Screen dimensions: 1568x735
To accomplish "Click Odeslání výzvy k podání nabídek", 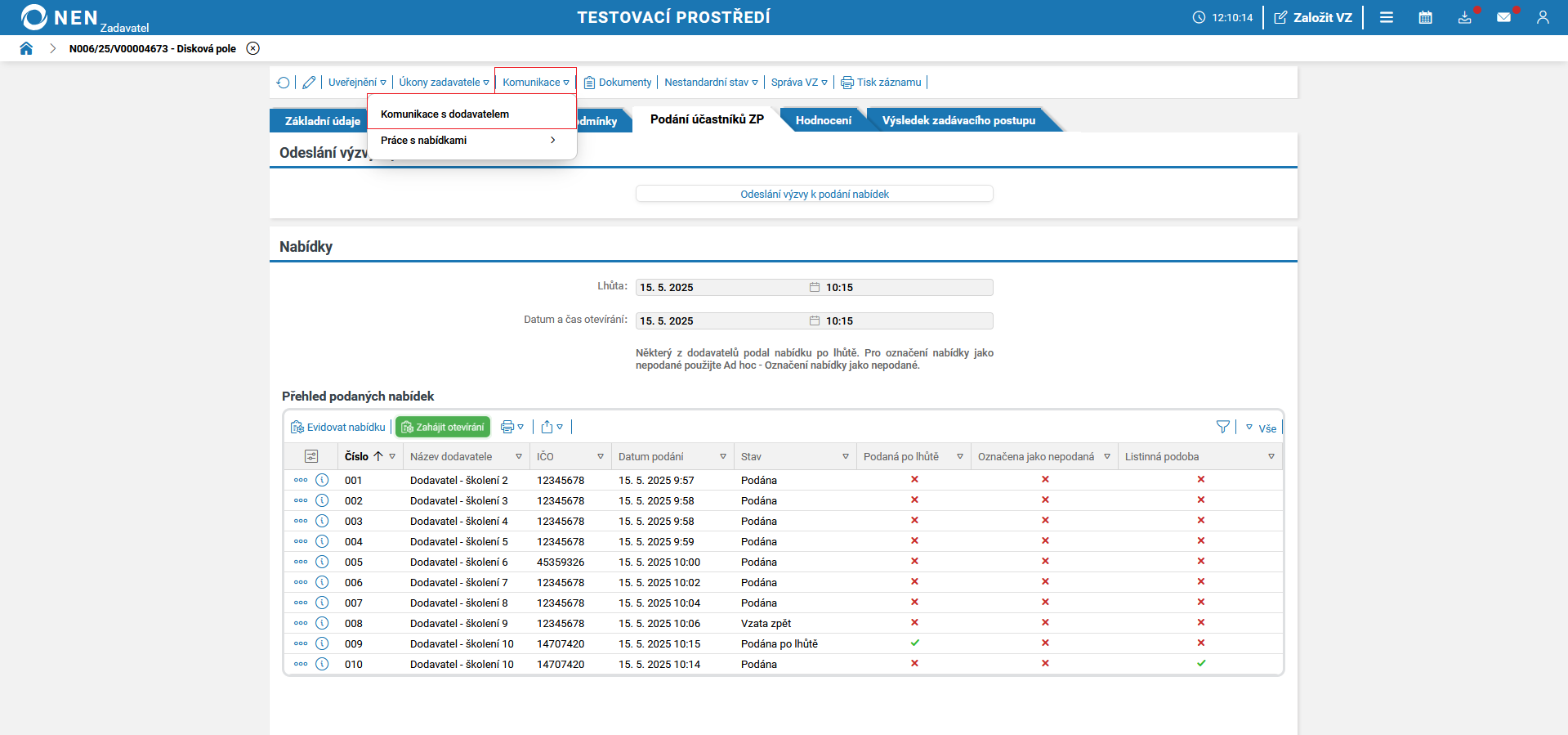I will coord(814,194).
